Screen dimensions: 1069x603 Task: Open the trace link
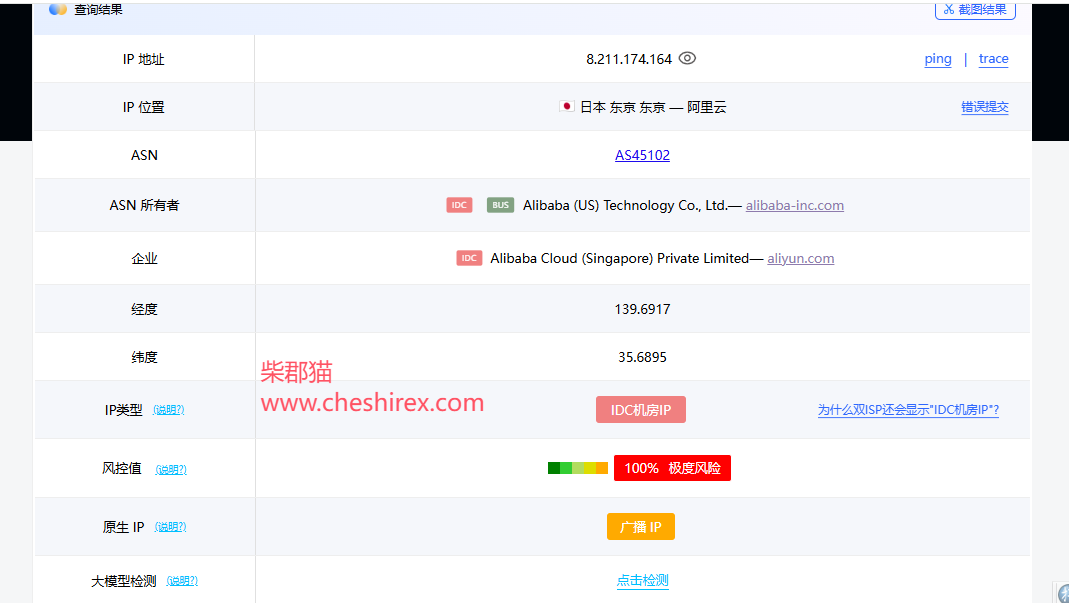pos(993,59)
